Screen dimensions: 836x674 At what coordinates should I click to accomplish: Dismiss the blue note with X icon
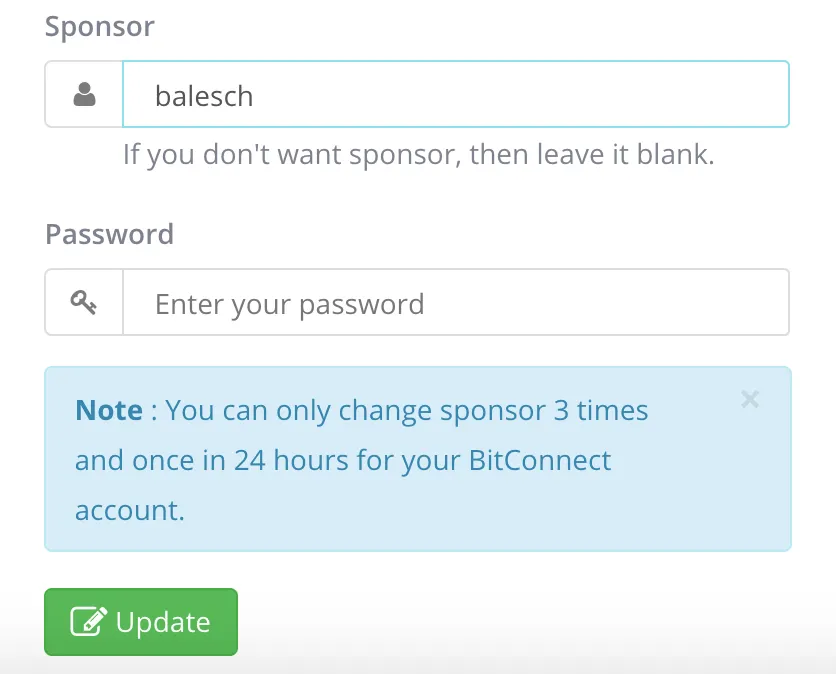click(x=750, y=399)
